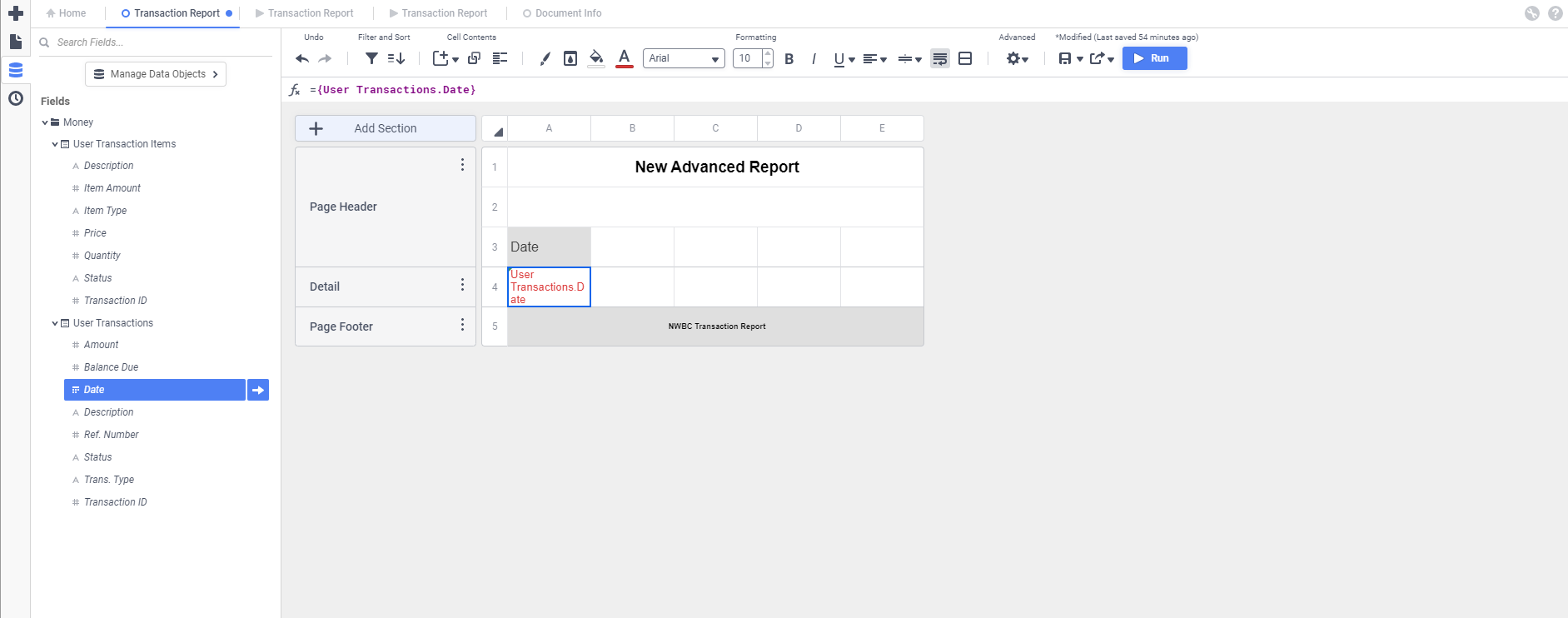Image resolution: width=1568 pixels, height=618 pixels.
Task: Run the report
Action: point(1154,58)
